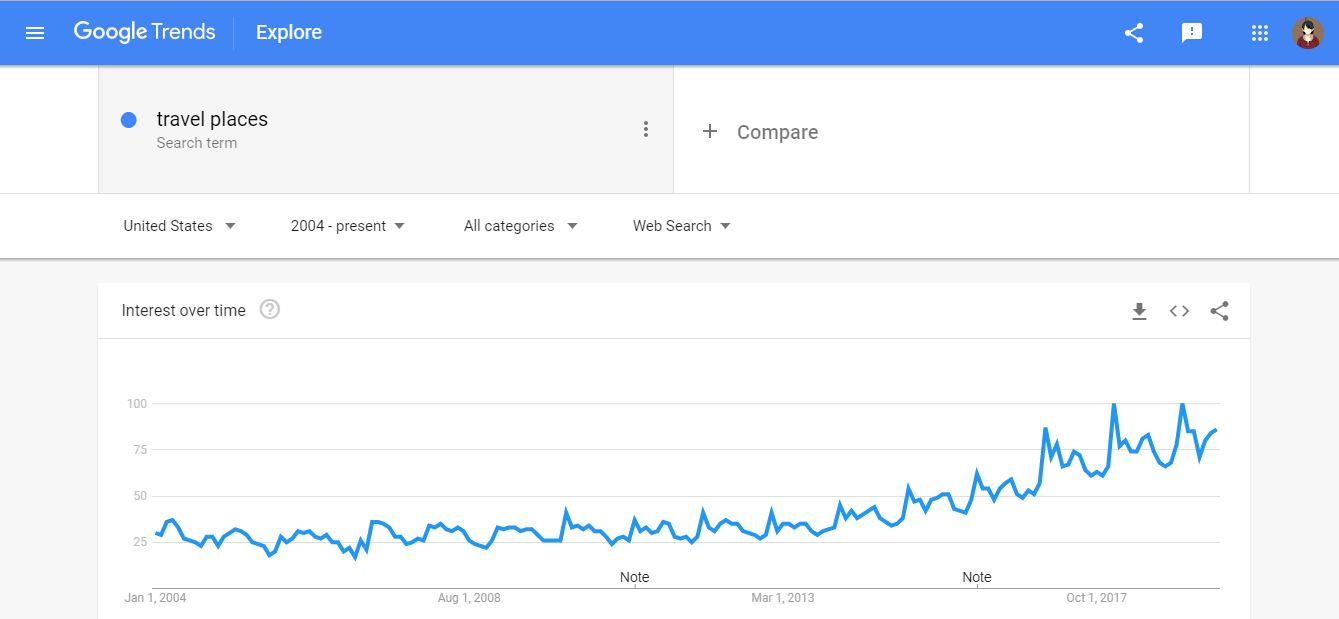Viewport: 1339px width, 619px height.
Task: Edit the travel places search term
Action: pyautogui.click(x=212, y=120)
